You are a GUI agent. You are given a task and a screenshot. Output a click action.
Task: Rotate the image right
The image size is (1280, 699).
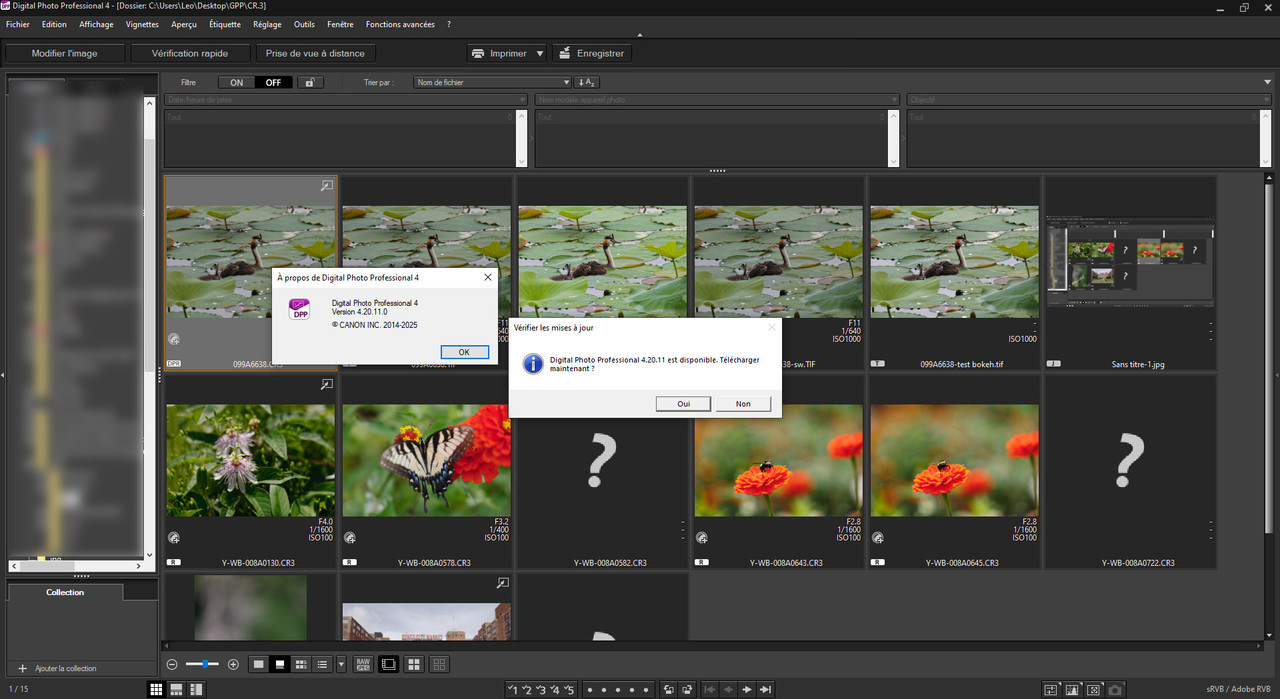pos(687,689)
